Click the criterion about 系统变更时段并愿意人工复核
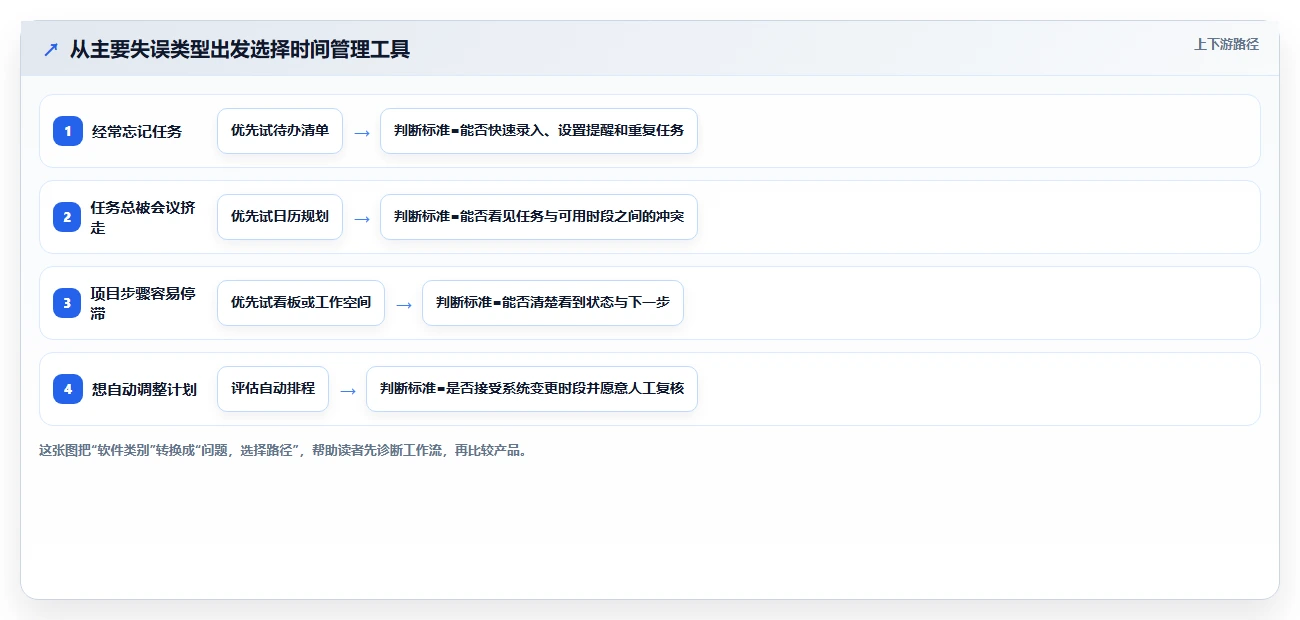 [532, 389]
